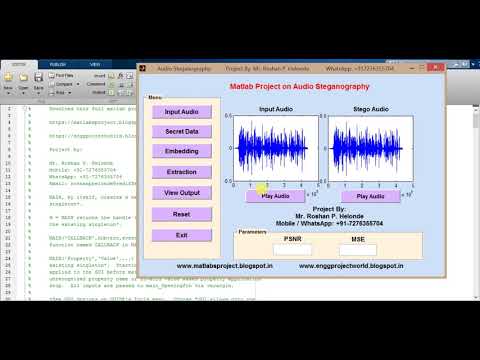Click the MATLAB figure icon in GUI title bar
Screen dimensions: 480x360
pyautogui.click(x=143, y=68)
